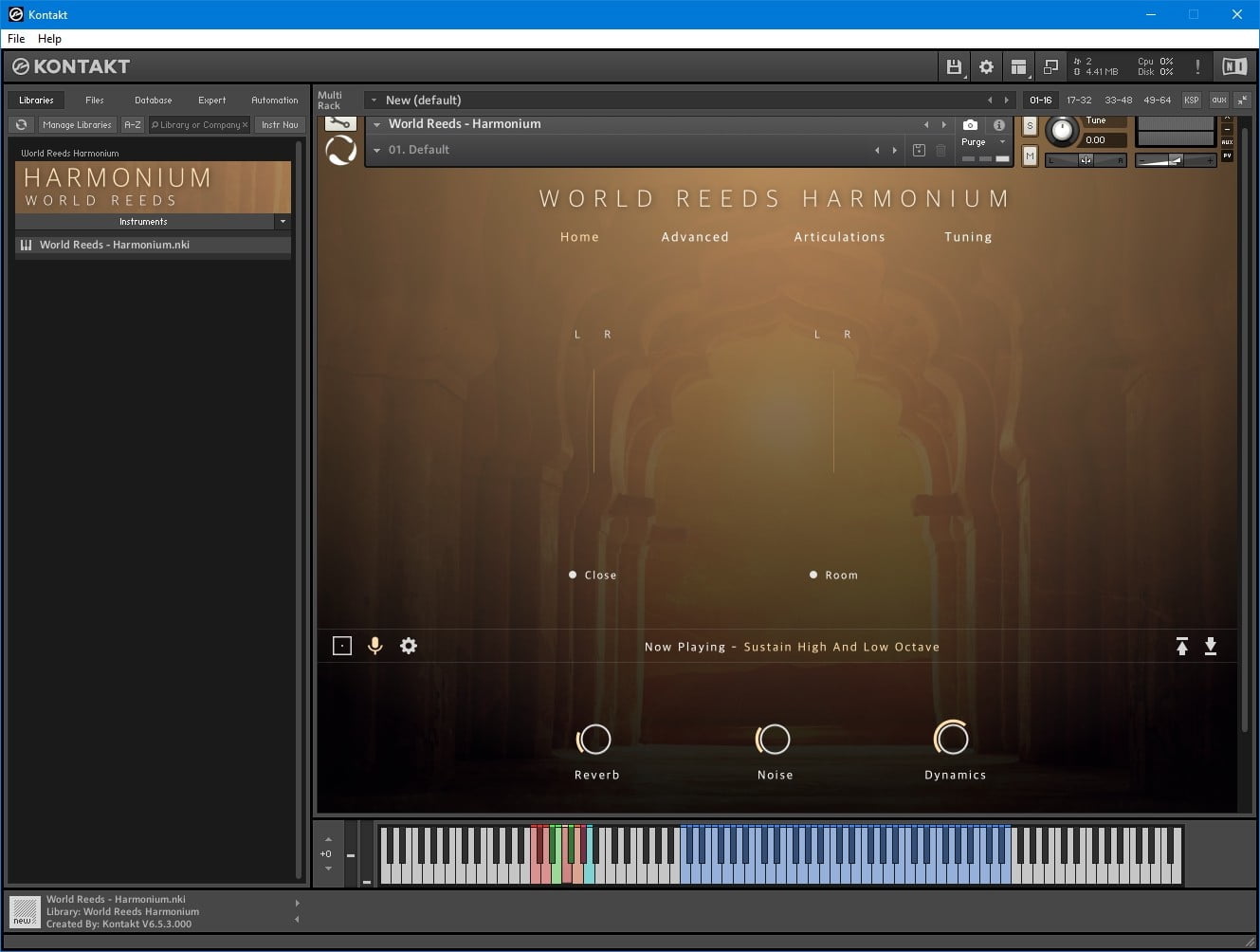This screenshot has height=952, width=1260.
Task: Click the Reverb knob
Action: pyautogui.click(x=594, y=739)
